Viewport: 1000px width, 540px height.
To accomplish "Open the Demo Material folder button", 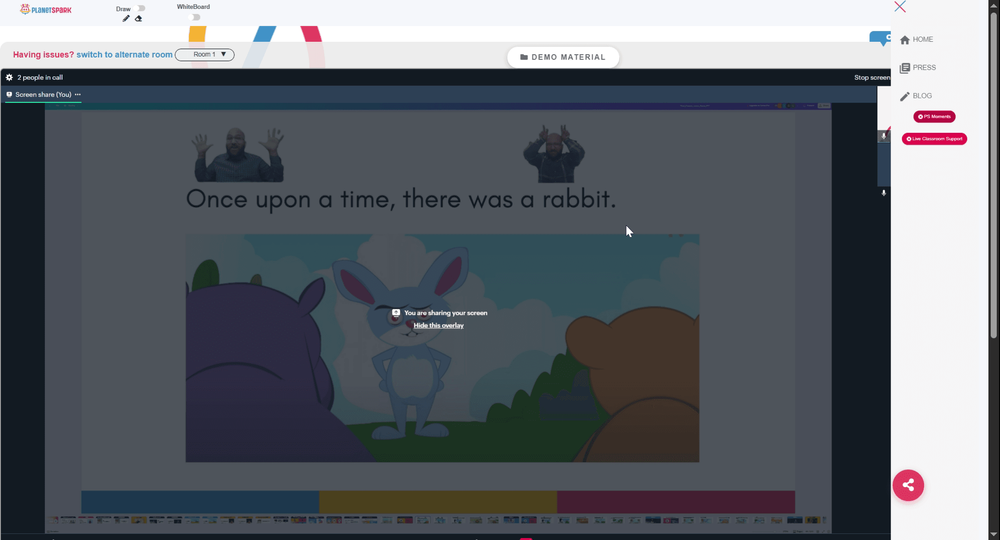I will (x=563, y=57).
